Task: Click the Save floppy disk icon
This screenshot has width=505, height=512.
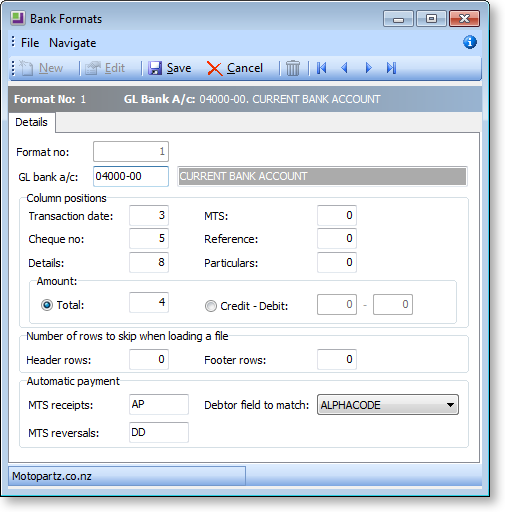Action: pos(155,68)
